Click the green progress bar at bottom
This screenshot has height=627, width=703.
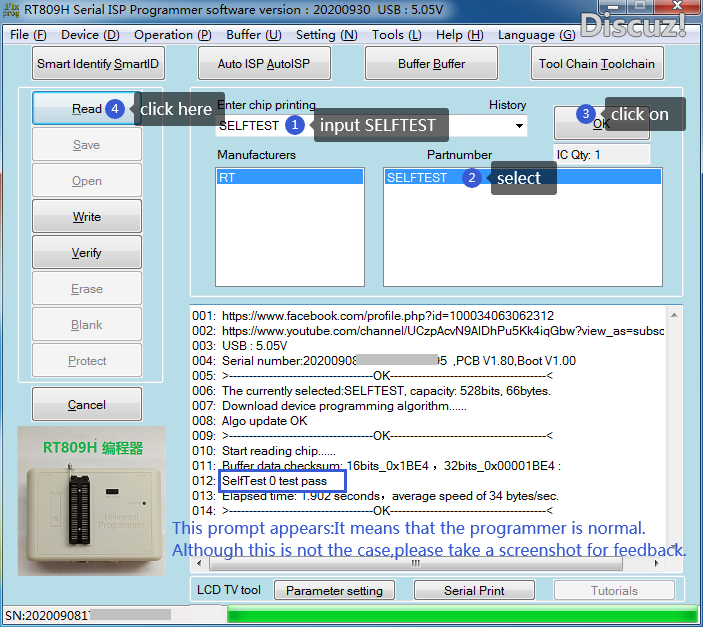coord(460,614)
